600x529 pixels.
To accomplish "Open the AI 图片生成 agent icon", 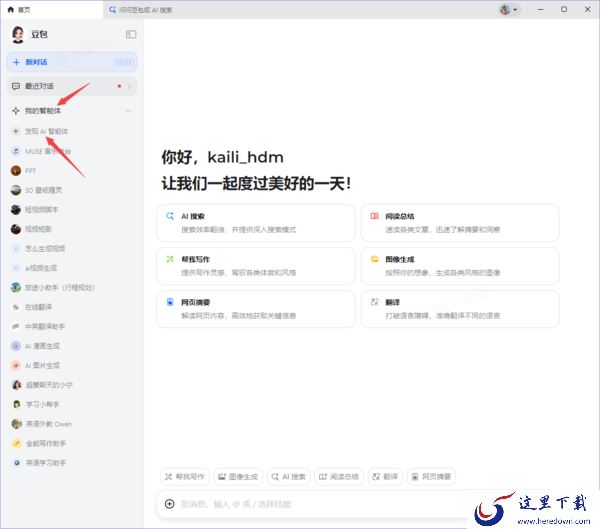I will tap(16, 366).
